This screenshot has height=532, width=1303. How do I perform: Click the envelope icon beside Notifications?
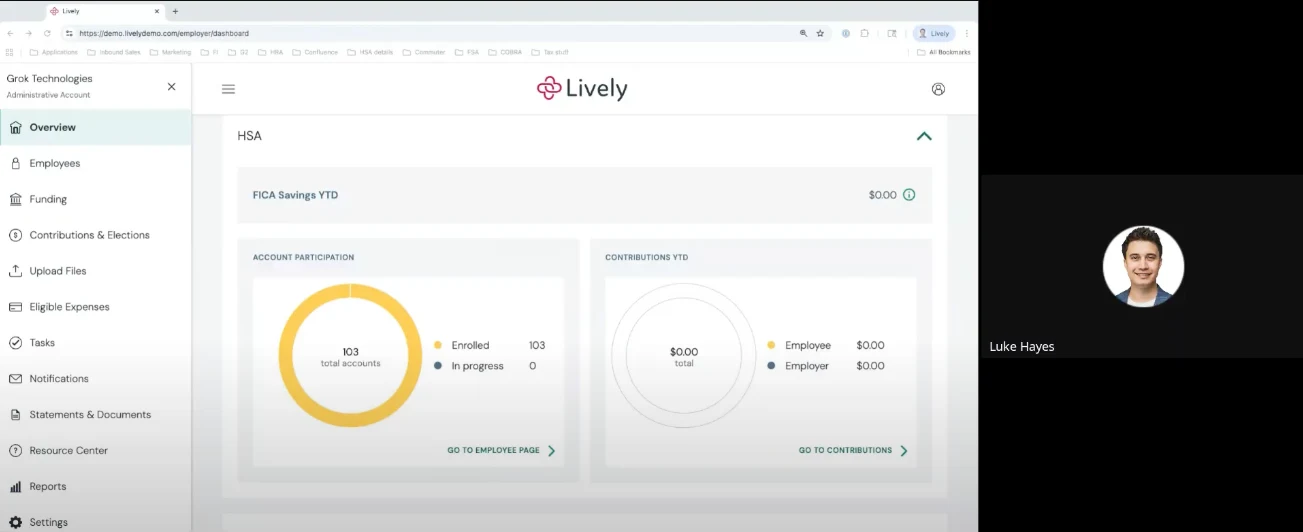coord(15,379)
